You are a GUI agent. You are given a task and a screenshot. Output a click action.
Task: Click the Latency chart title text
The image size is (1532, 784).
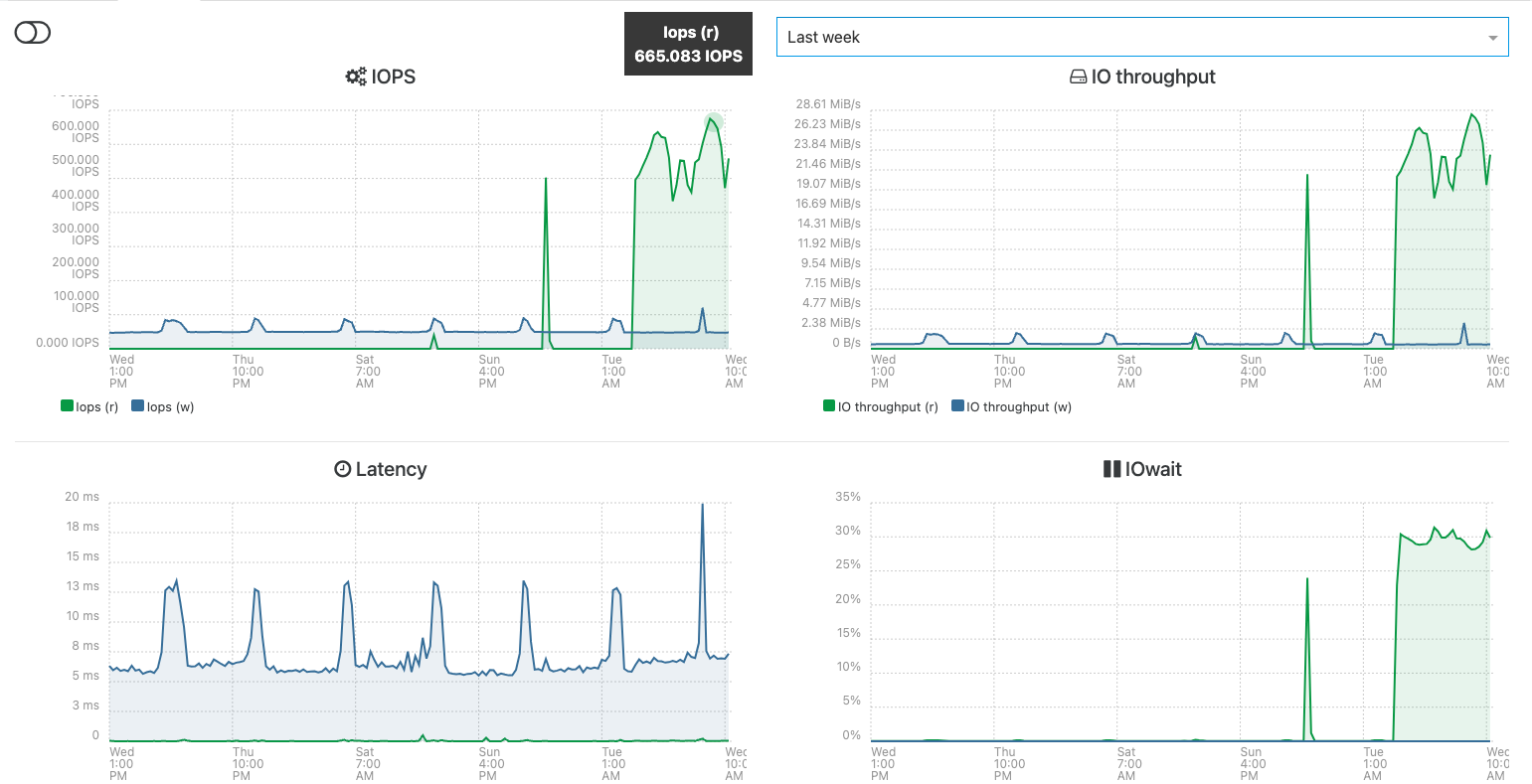pyautogui.click(x=391, y=469)
